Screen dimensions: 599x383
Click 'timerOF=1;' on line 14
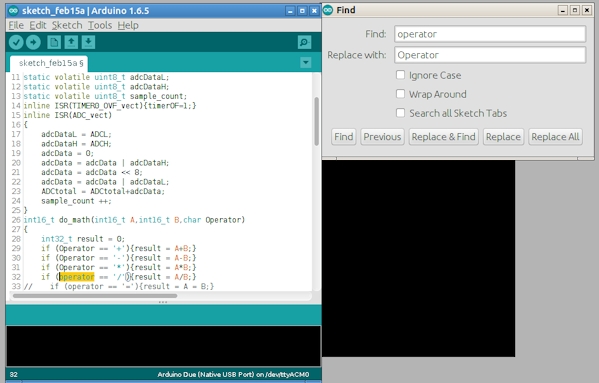click(170, 105)
